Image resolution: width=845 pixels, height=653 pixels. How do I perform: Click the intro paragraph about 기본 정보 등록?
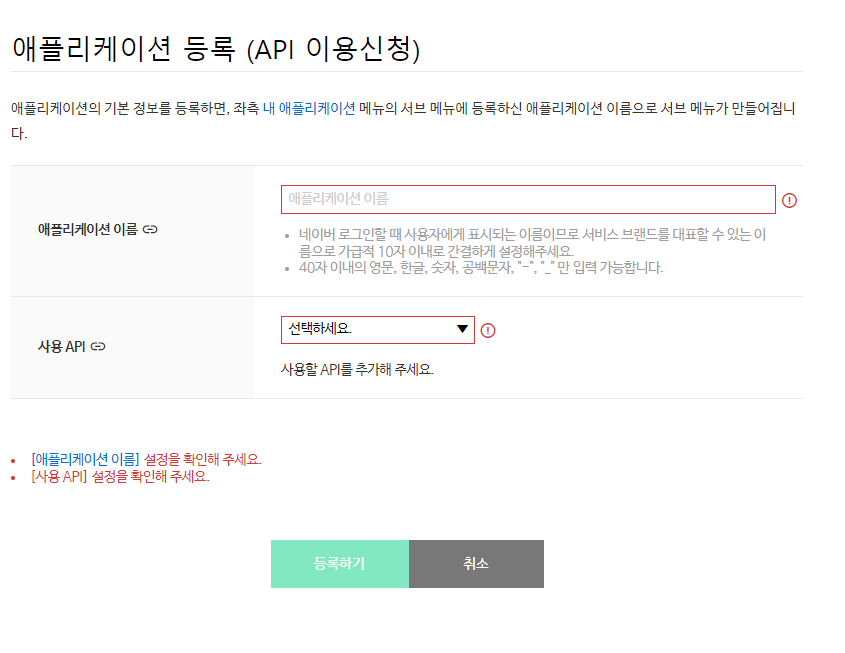(x=403, y=121)
